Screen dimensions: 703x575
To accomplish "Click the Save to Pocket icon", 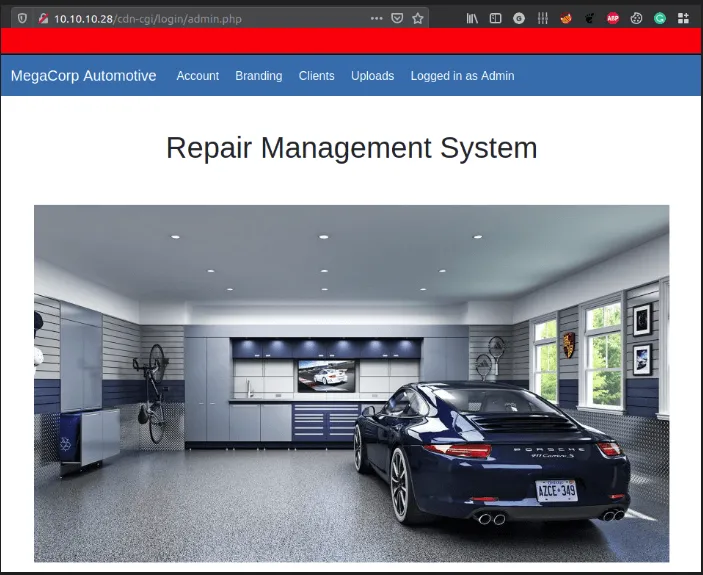I will (397, 18).
